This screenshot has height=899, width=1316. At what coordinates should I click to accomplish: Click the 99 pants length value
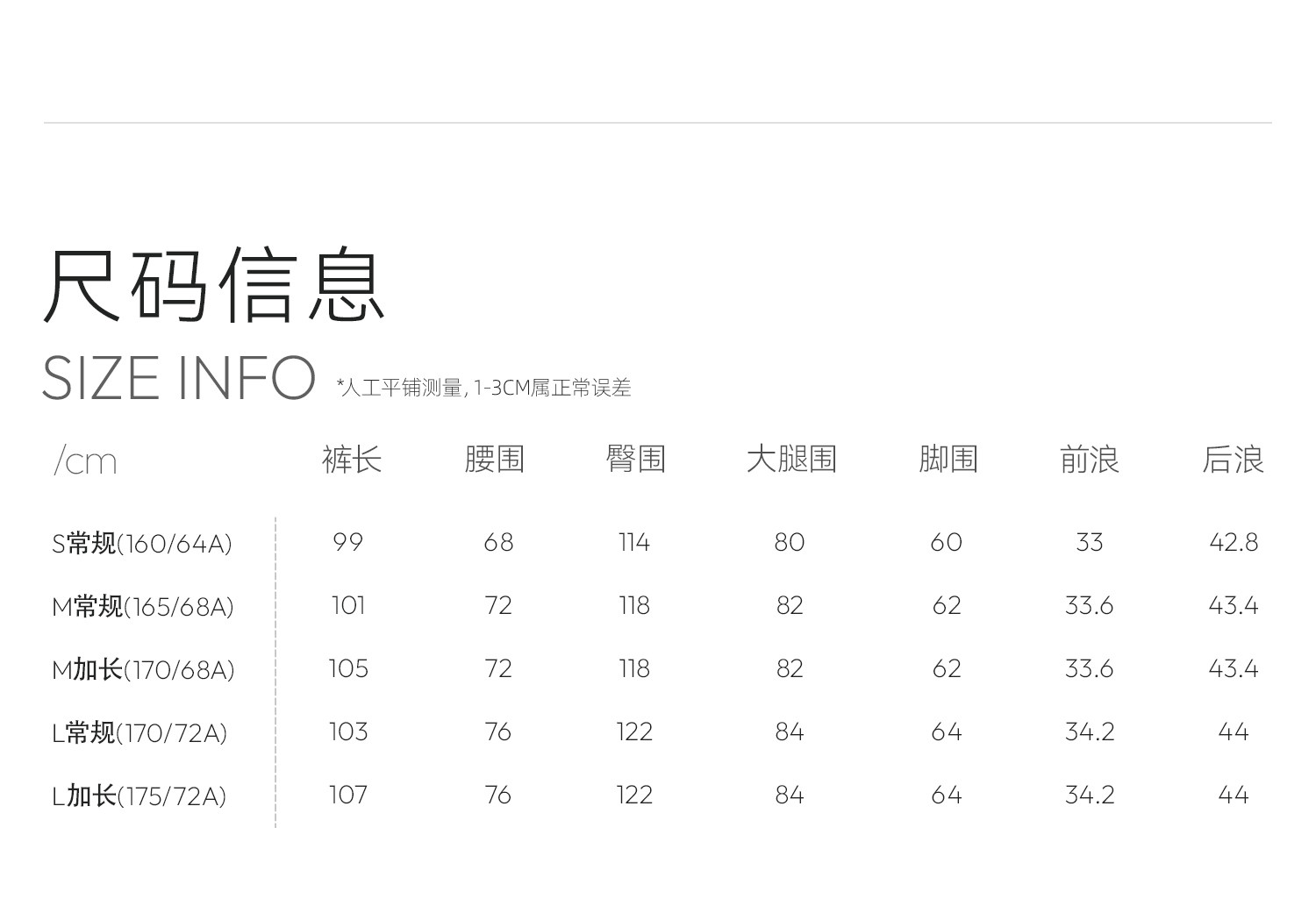[x=347, y=543]
